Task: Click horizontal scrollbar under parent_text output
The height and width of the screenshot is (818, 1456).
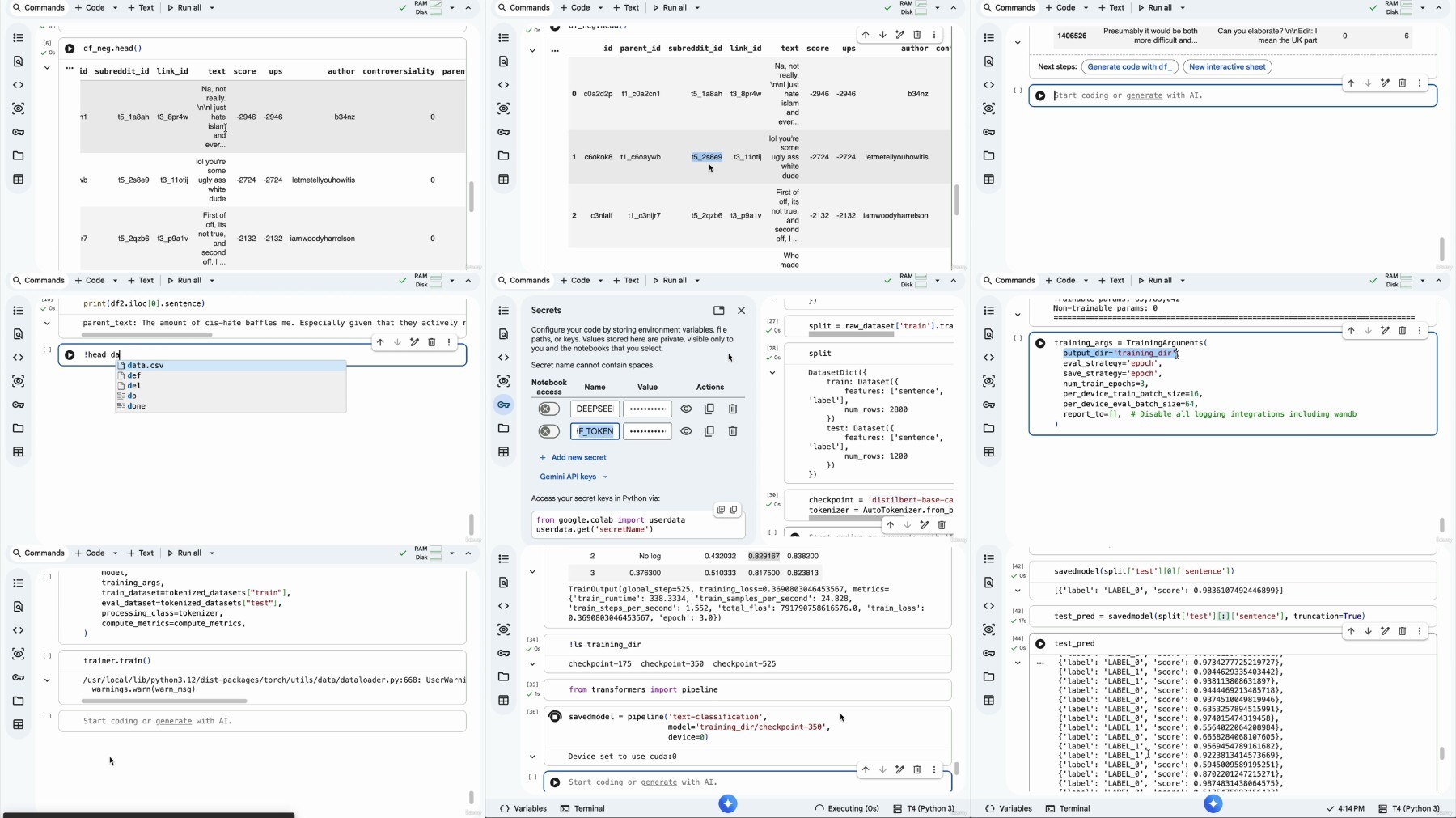Action: (146, 334)
